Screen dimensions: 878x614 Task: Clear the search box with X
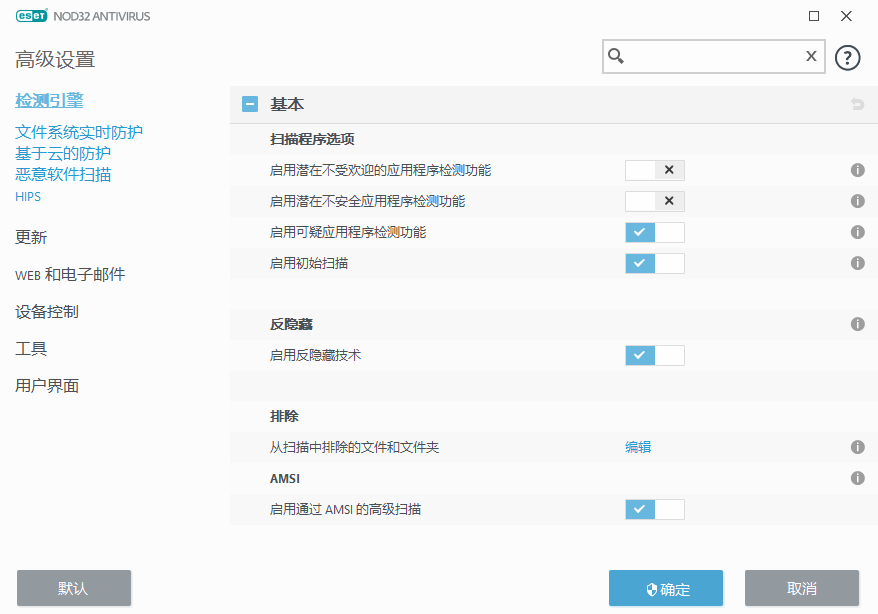811,56
